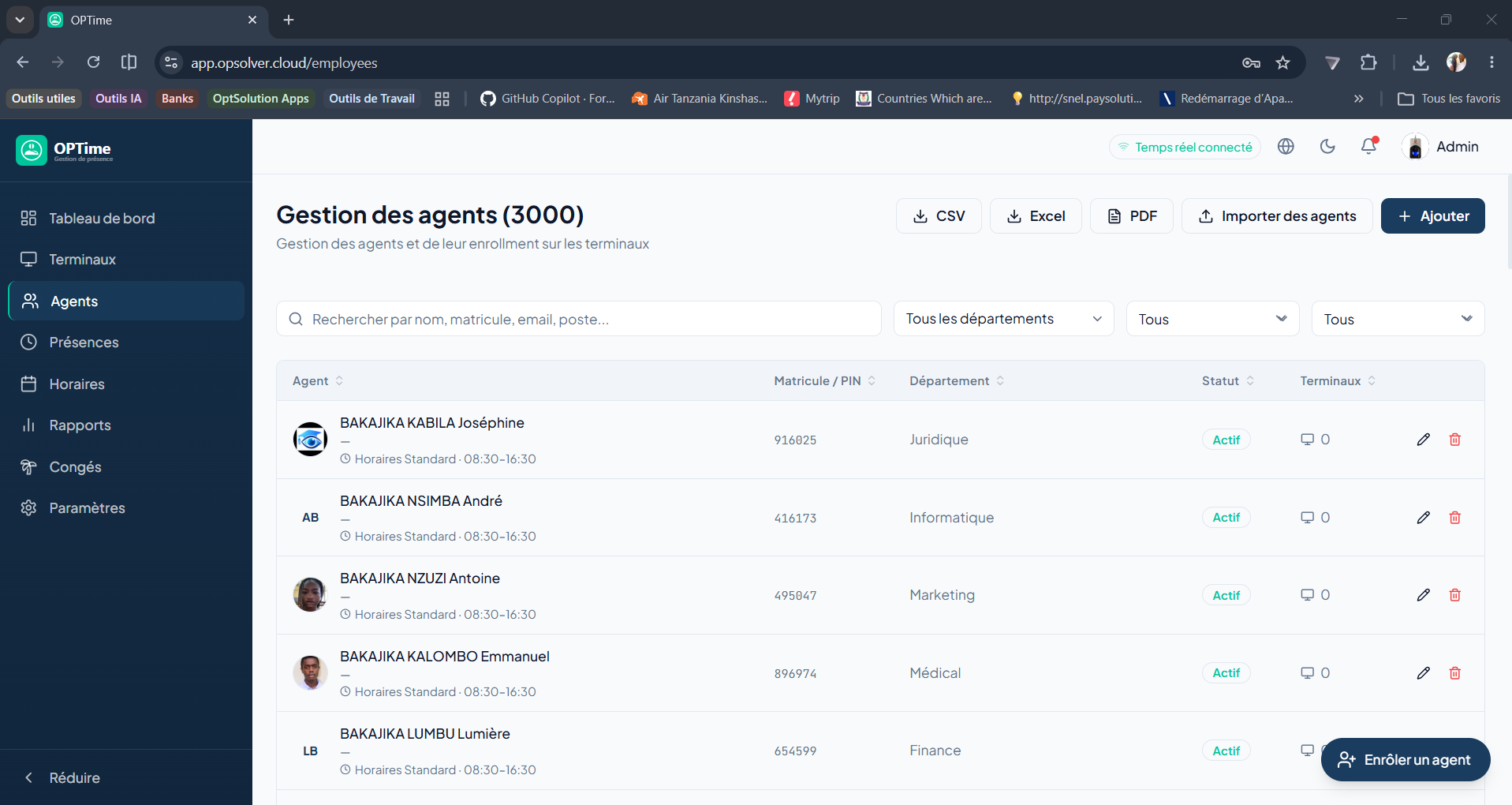Open password manager key icon
The image size is (1512, 805).
[x=1251, y=62]
